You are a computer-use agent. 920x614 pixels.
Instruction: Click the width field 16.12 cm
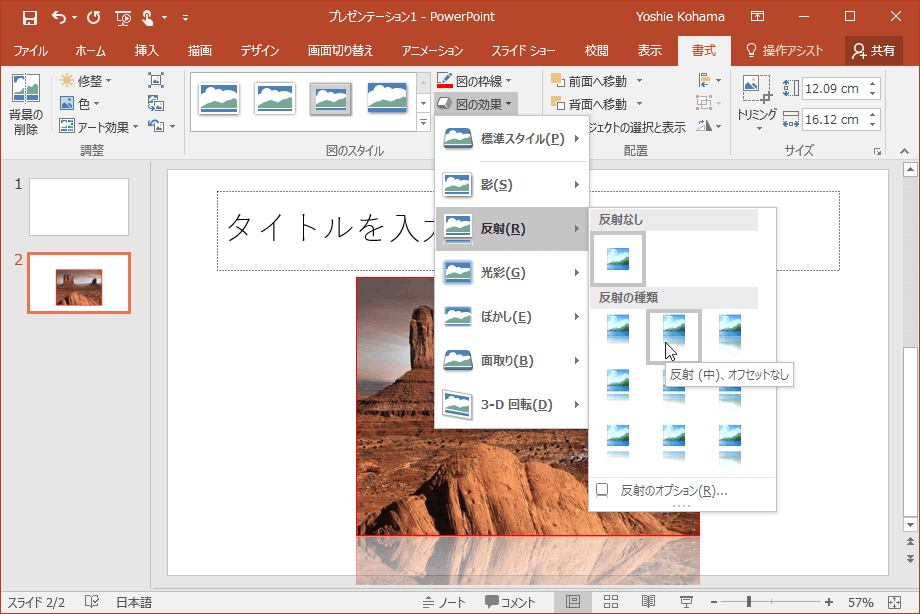[x=833, y=120]
